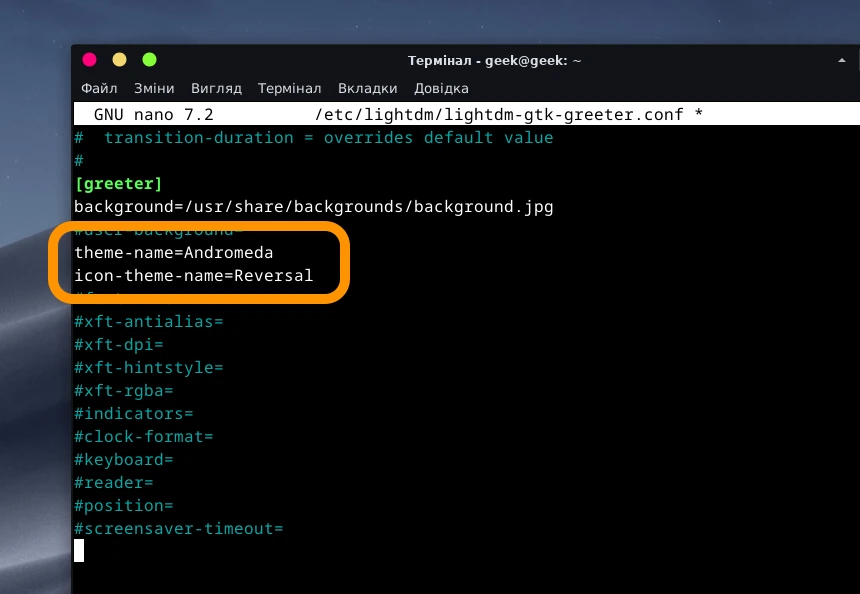Click the '#xft-dpi=' line
The height and width of the screenshot is (594, 860).
[x=119, y=344]
